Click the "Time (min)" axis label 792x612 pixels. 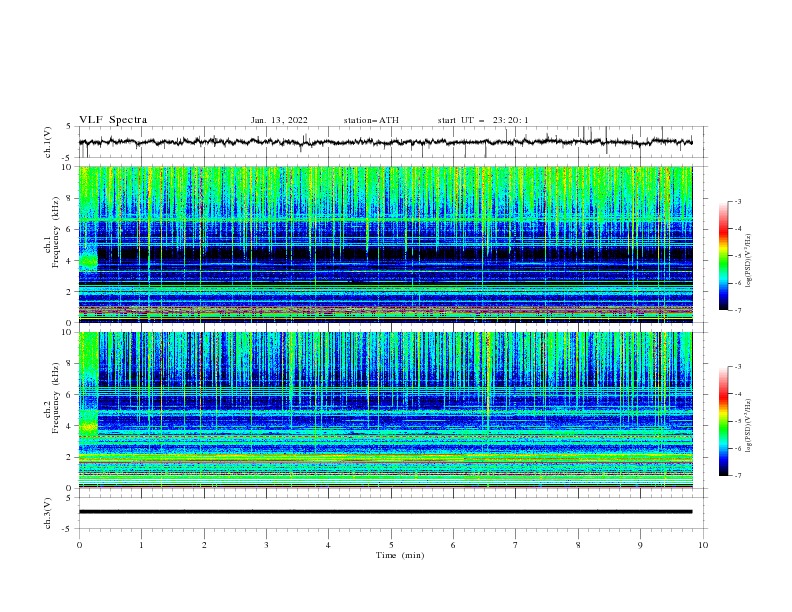pyautogui.click(x=400, y=555)
